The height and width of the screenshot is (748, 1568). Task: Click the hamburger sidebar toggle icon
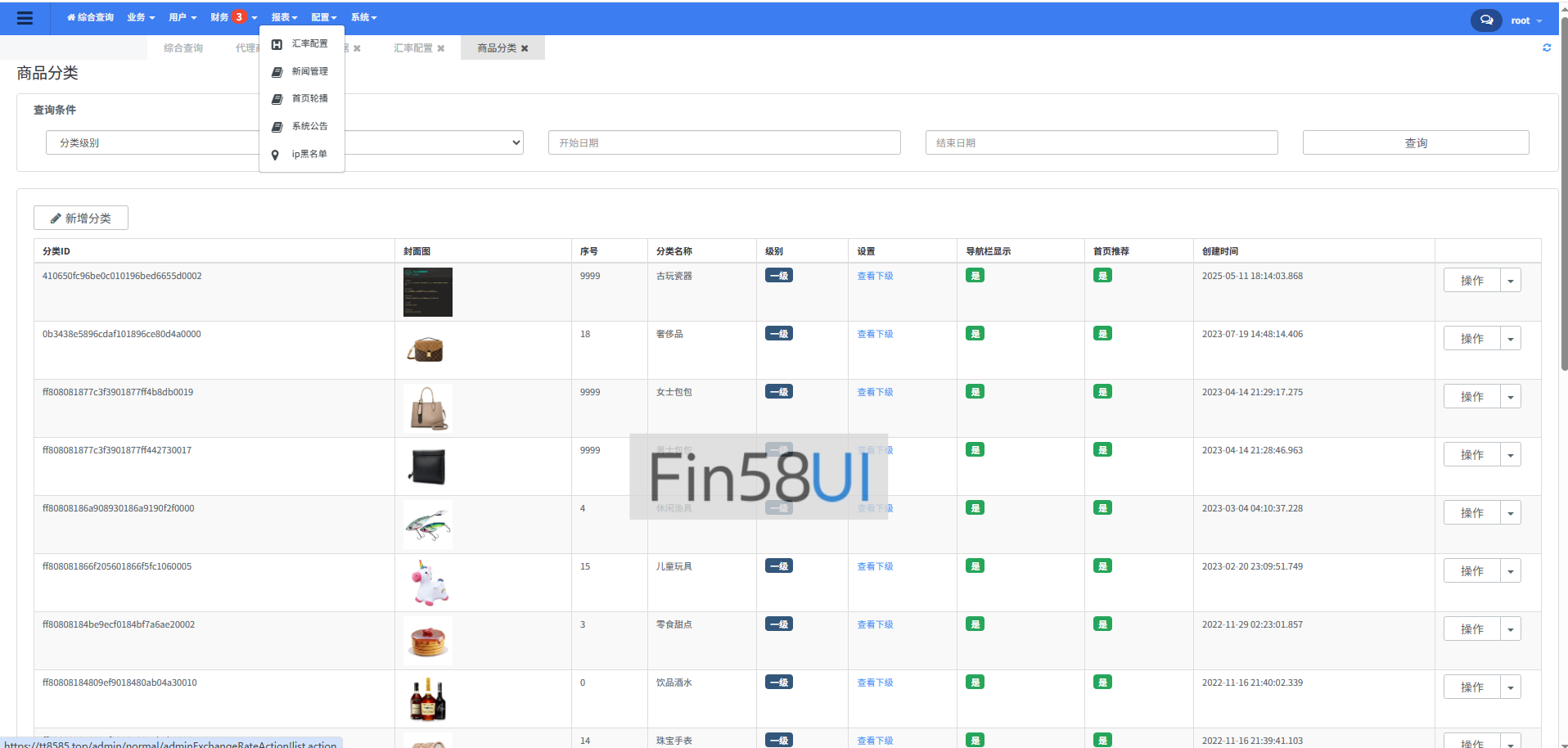(x=25, y=17)
